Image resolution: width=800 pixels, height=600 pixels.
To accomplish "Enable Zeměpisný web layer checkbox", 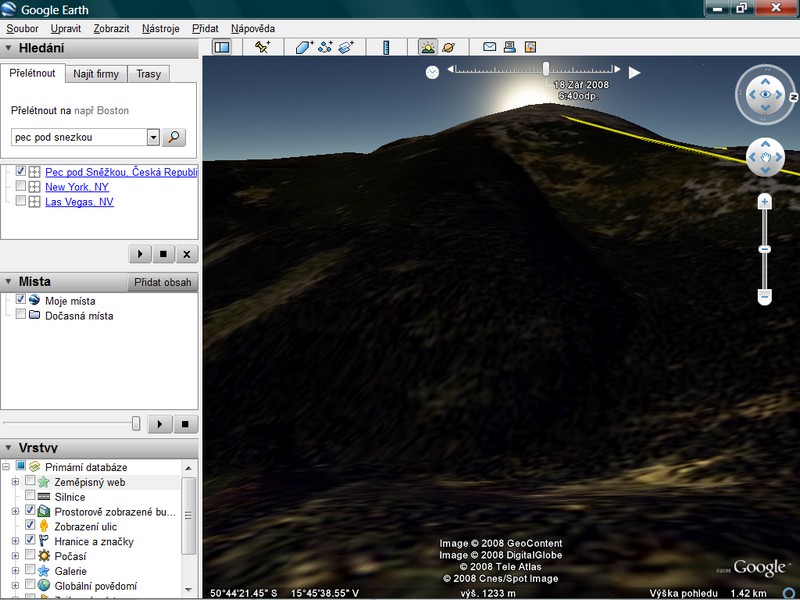I will [30, 481].
